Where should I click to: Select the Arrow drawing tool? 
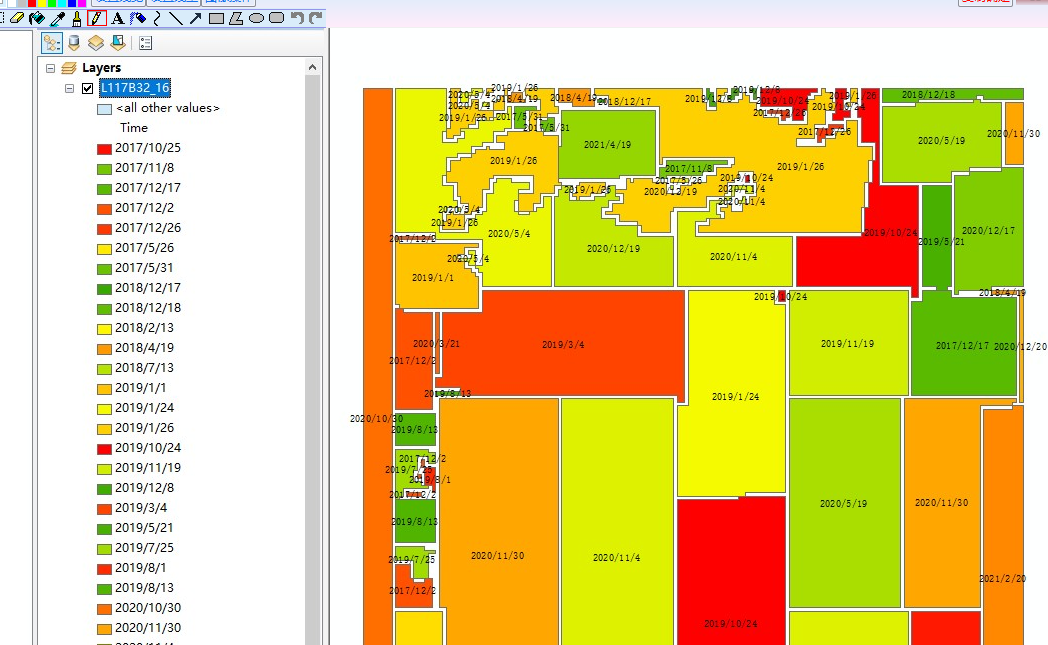[x=196, y=18]
